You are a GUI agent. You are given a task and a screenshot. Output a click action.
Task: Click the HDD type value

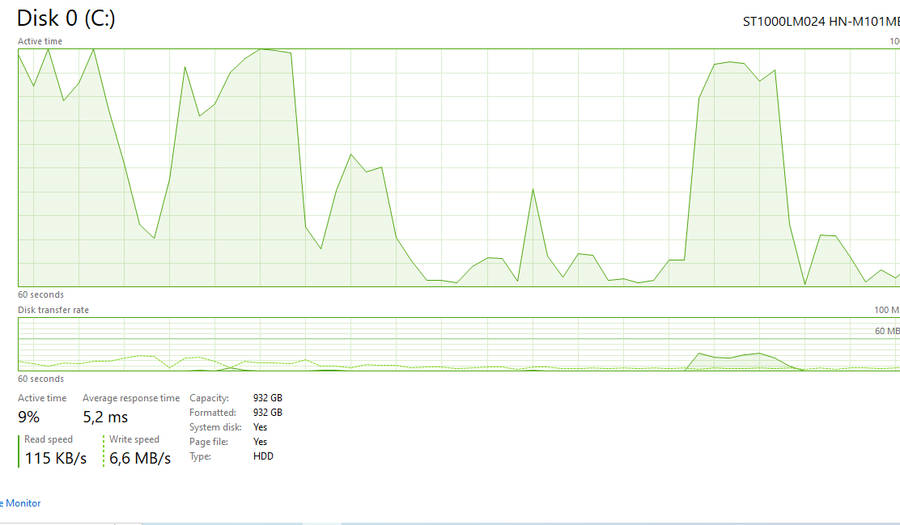pyautogui.click(x=263, y=456)
